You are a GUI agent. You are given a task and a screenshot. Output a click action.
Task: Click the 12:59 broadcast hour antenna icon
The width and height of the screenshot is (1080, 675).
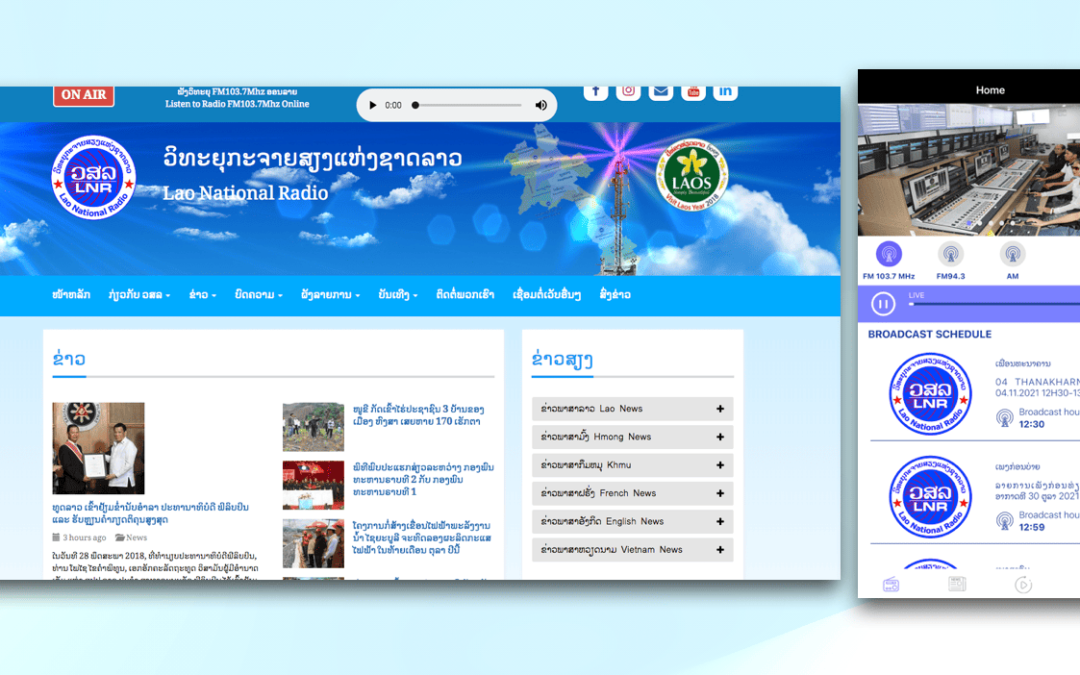tap(1004, 521)
